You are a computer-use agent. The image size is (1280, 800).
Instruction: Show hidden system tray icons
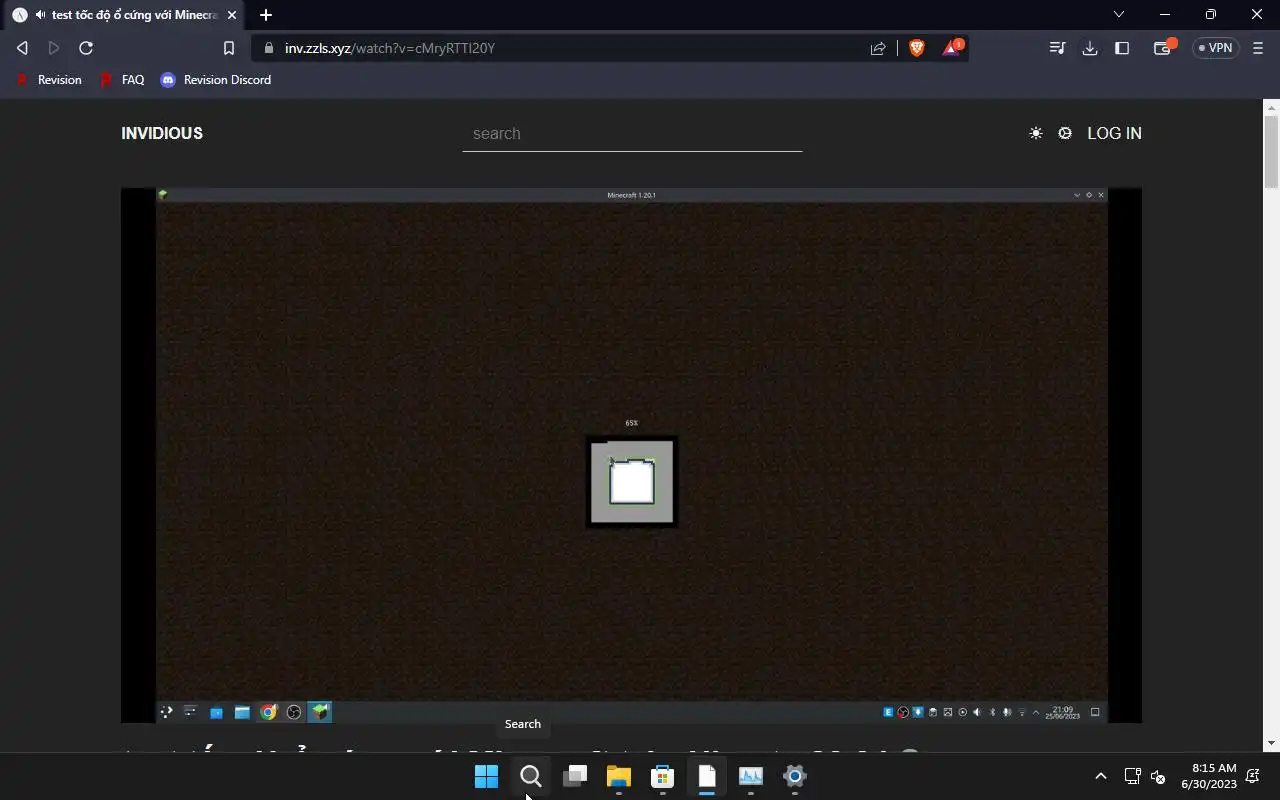coord(1101,776)
